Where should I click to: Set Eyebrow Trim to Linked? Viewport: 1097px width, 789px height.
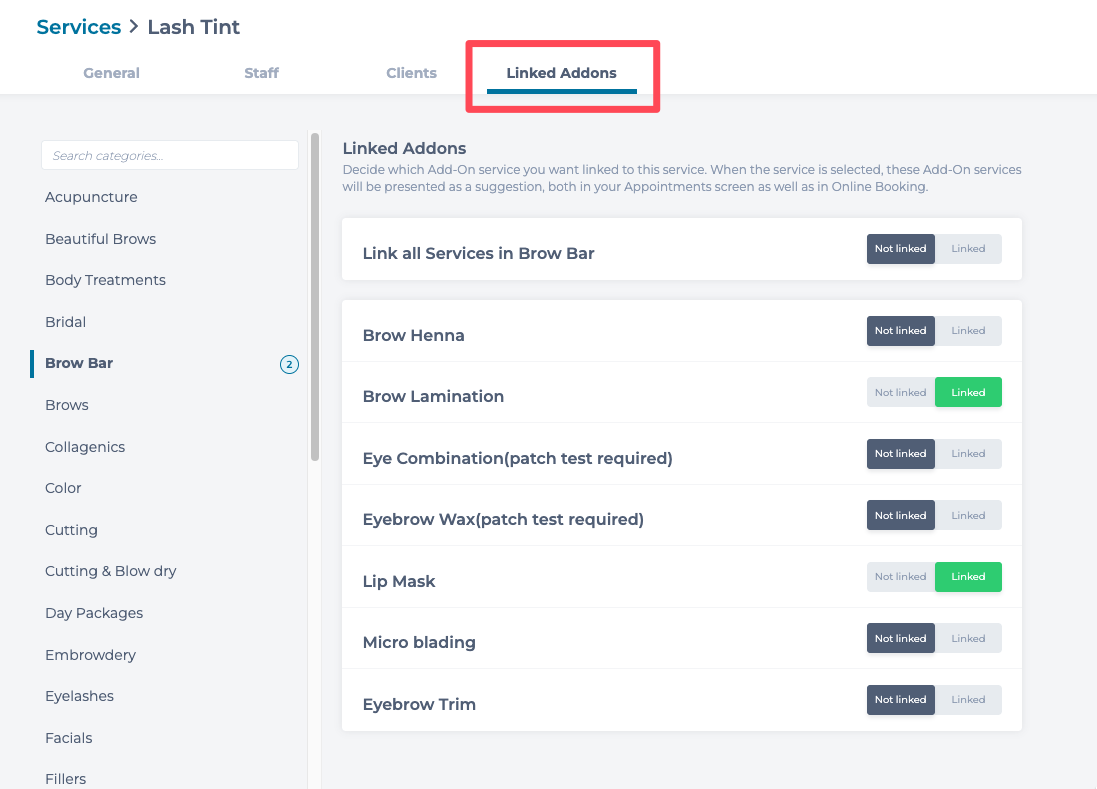pos(967,700)
